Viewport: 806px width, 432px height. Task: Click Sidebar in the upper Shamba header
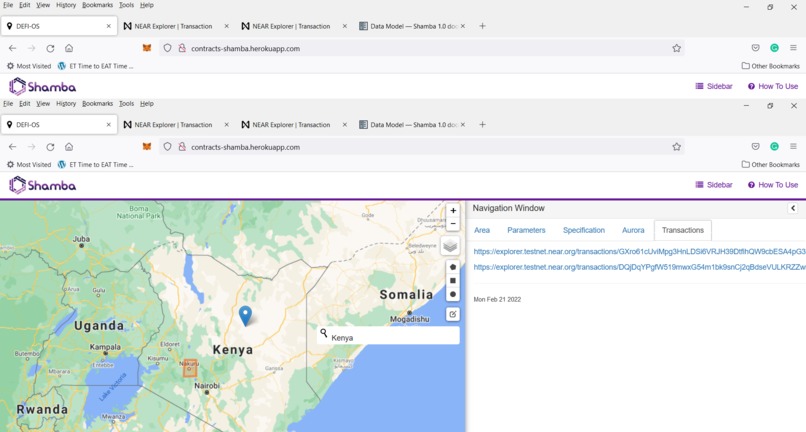click(713, 86)
